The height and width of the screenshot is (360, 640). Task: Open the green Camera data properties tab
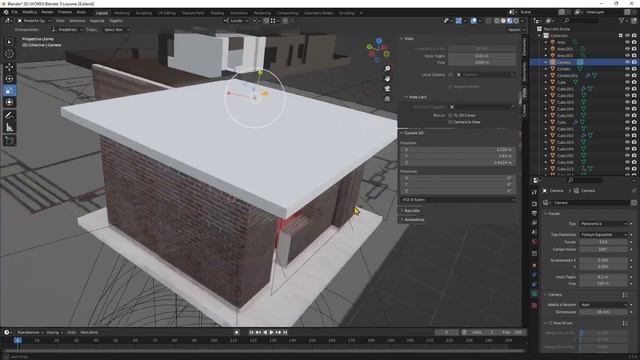(535, 293)
